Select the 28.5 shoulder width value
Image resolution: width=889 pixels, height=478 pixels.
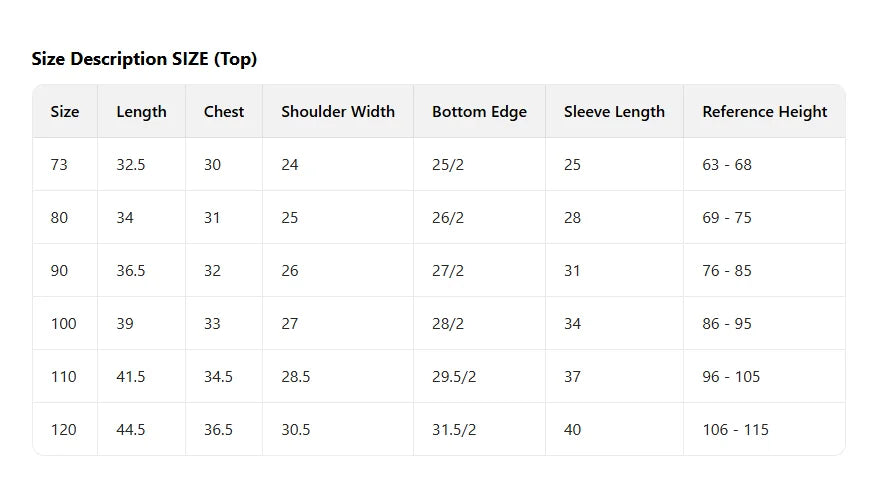[296, 376]
